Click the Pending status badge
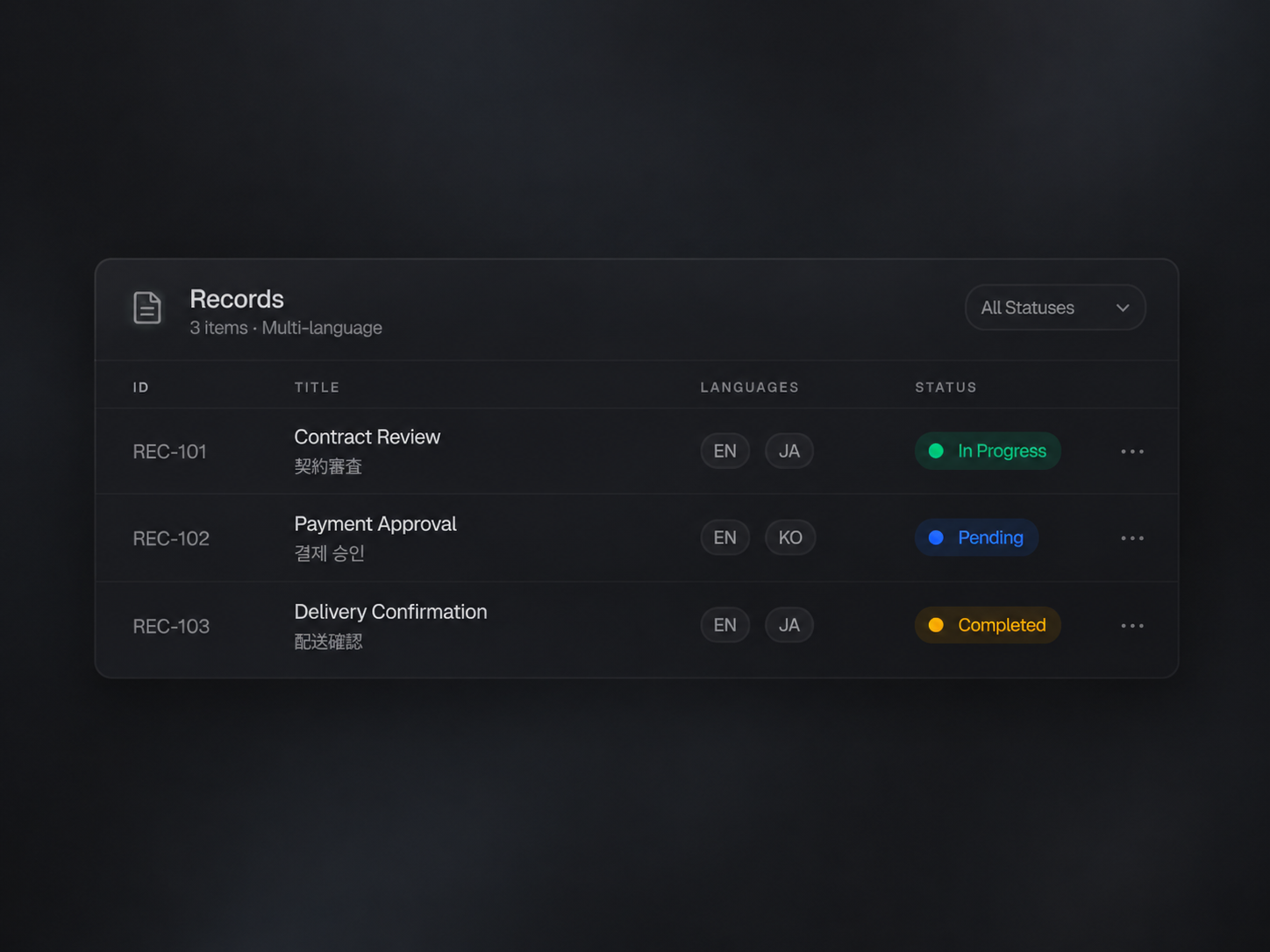This screenshot has width=1270, height=952. coord(976,537)
